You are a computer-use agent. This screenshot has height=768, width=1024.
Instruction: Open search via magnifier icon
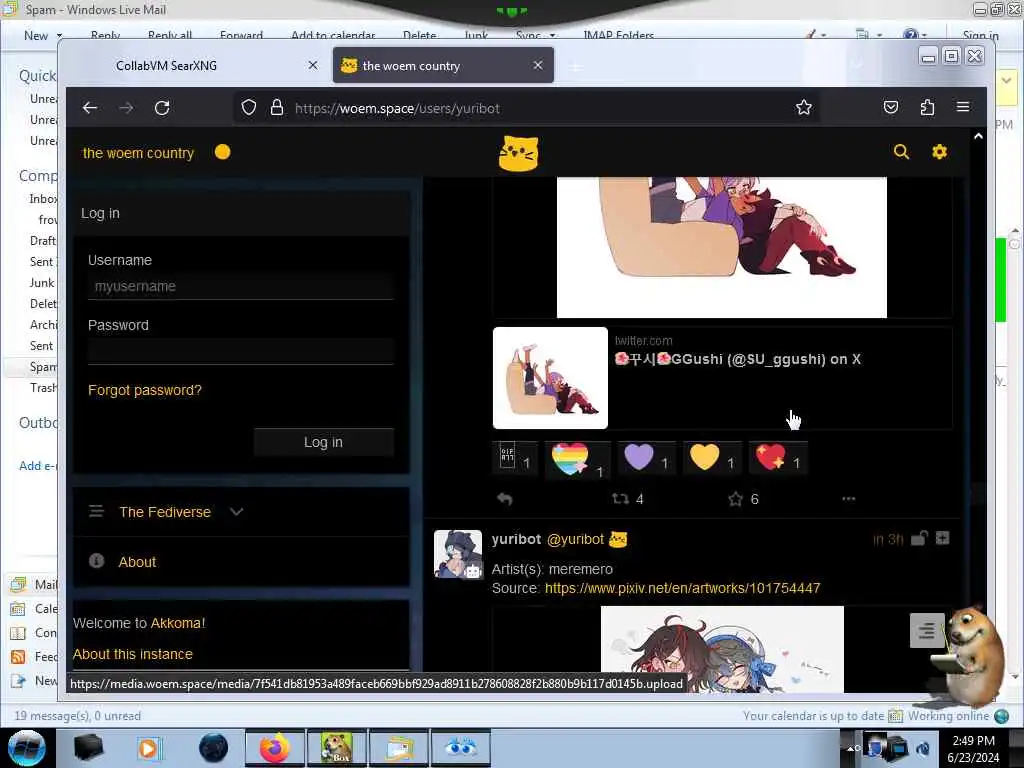901,152
